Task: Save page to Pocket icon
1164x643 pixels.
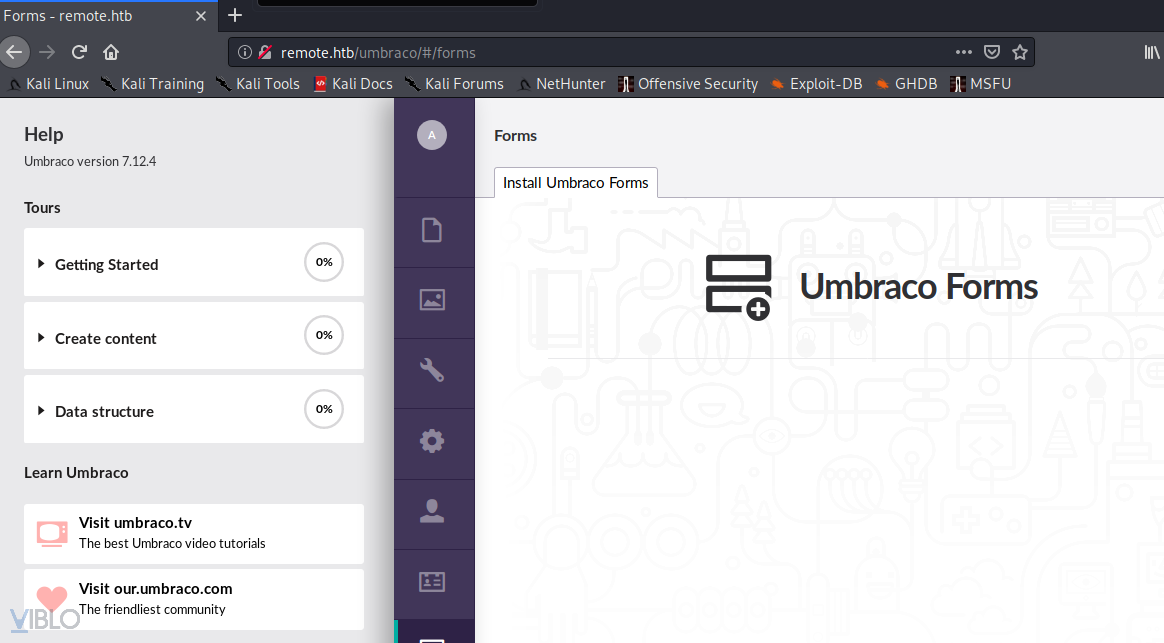Action: pyautogui.click(x=992, y=52)
